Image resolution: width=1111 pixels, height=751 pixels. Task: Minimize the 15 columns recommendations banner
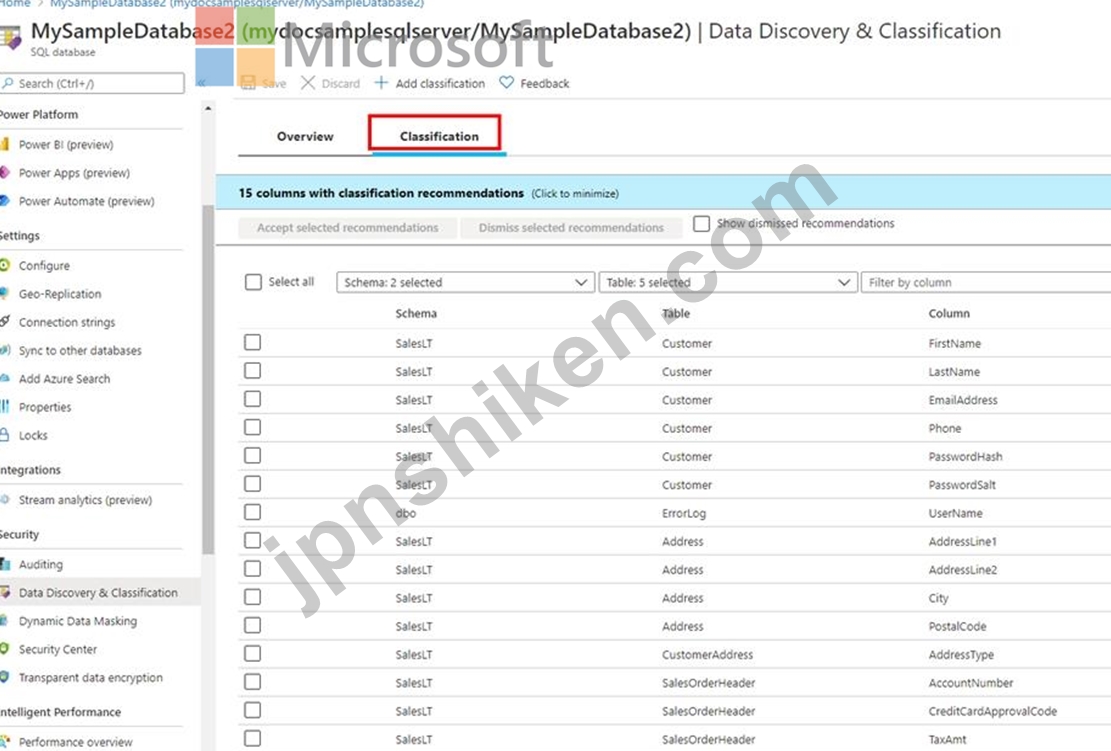(663, 193)
